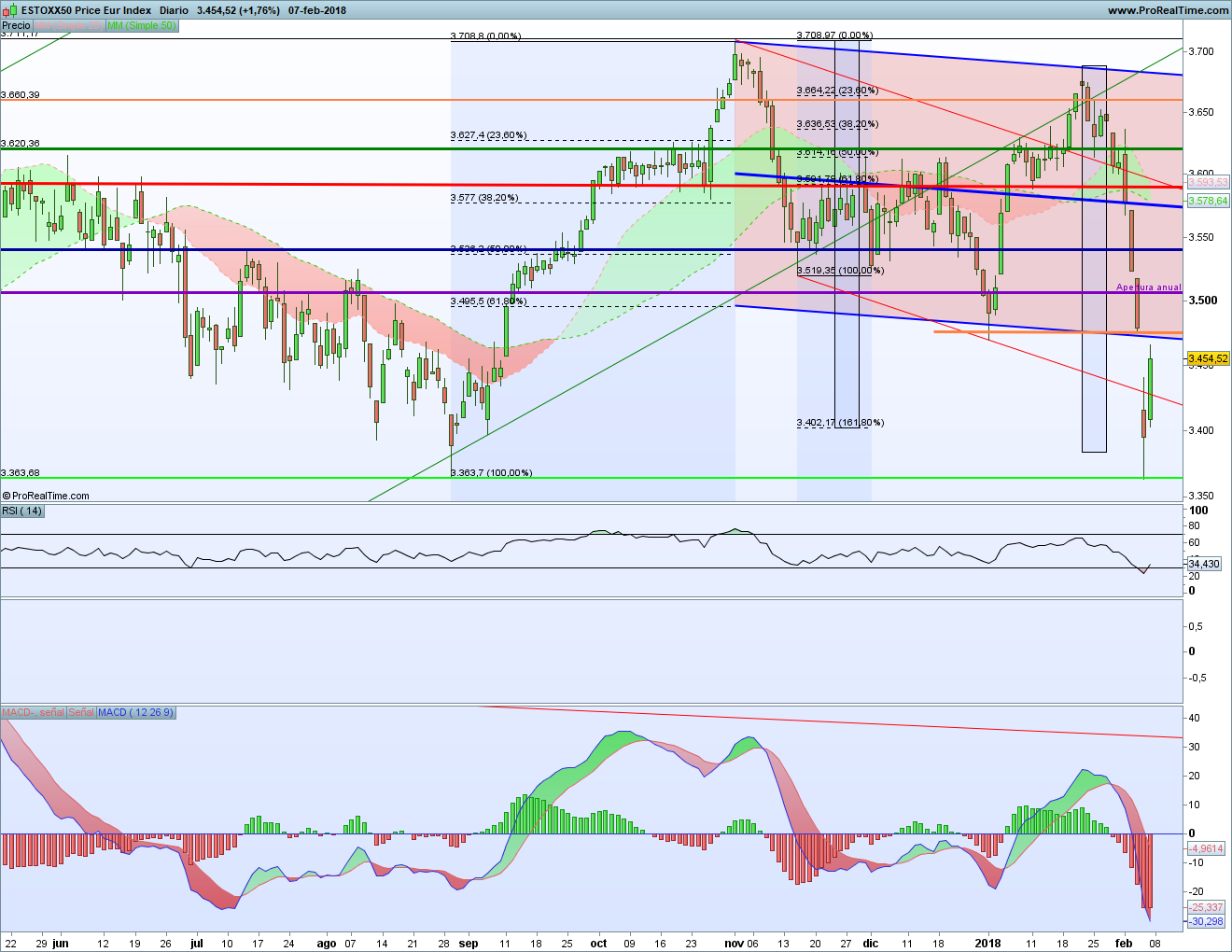Image resolution: width=1232 pixels, height=952 pixels.
Task: Click the candlestick icon beside ESTOXX50 title
Action: [x=10, y=10]
